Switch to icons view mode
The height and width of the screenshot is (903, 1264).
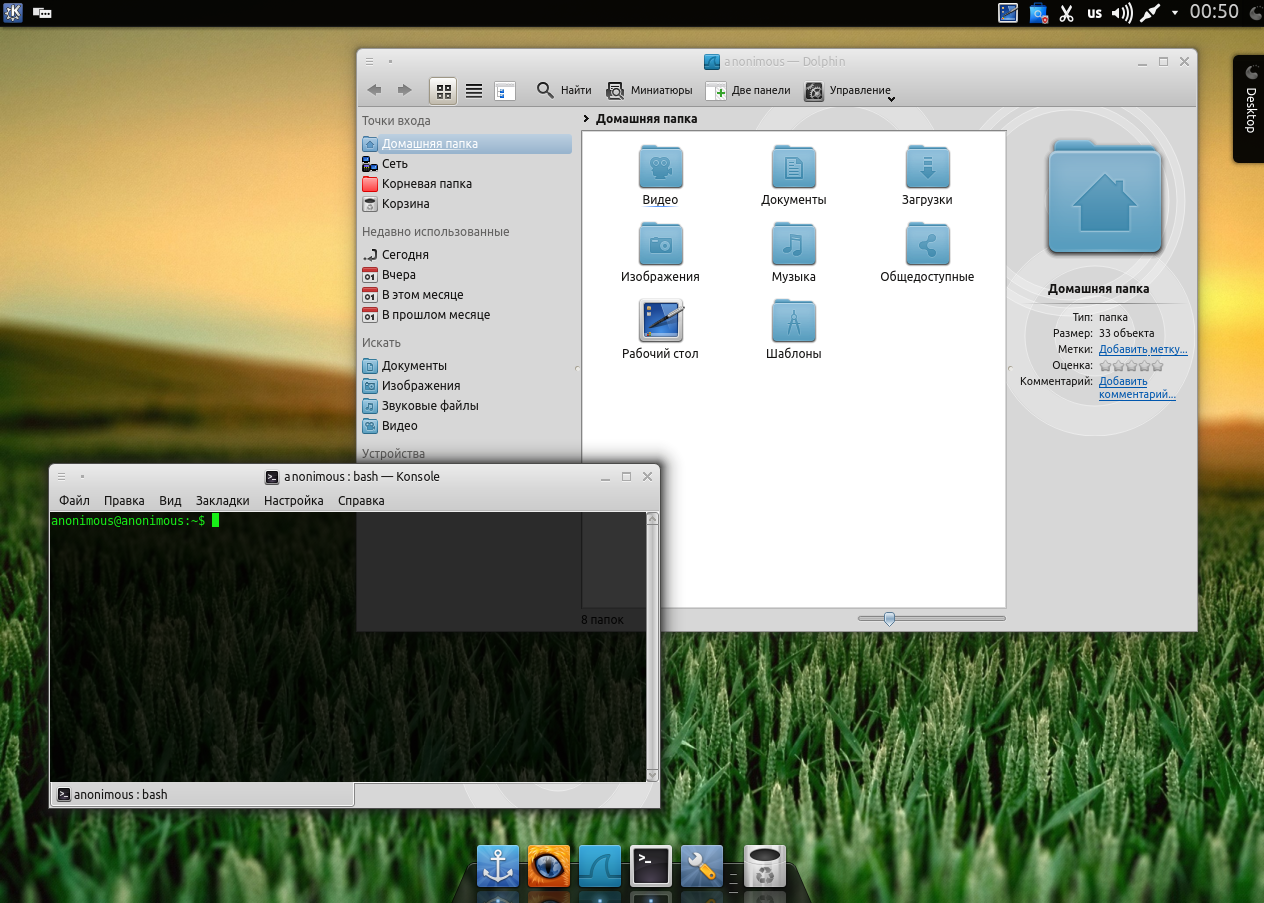(x=443, y=90)
